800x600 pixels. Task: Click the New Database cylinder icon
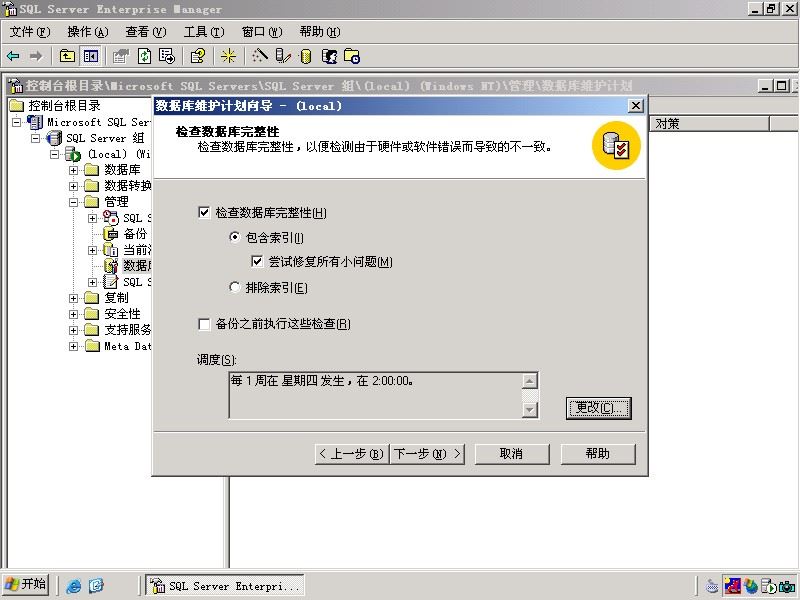click(306, 56)
